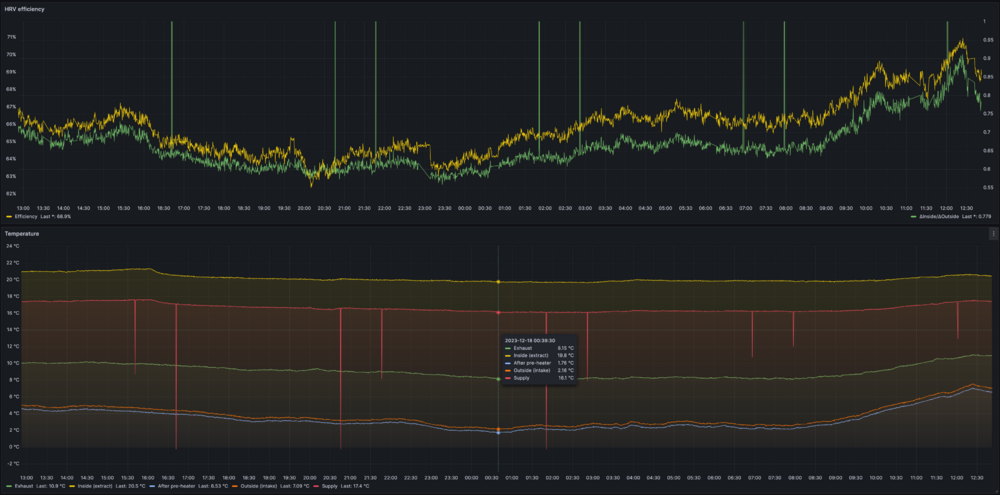This screenshot has width=1000, height=495.
Task: Click the red Supply data point on crosshair
Action: point(498,312)
